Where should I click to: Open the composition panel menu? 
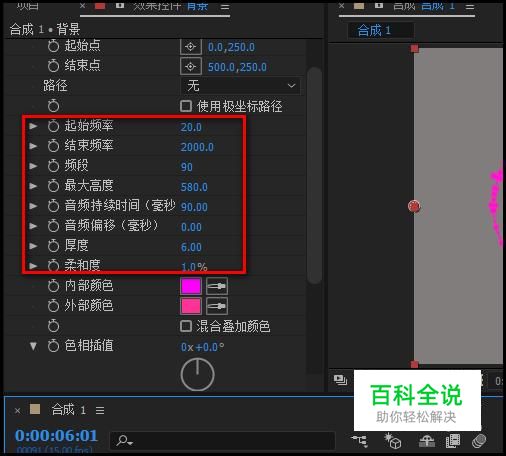[470, 7]
